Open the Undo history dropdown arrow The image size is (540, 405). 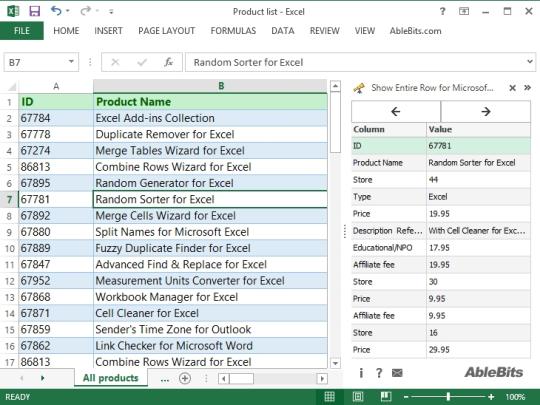click(x=68, y=11)
